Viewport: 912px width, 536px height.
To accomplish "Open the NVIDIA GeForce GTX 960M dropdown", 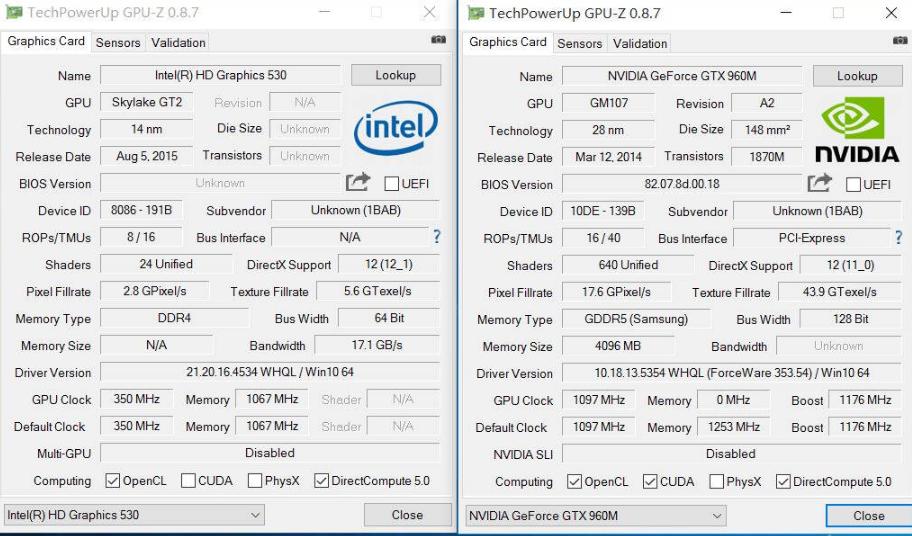I will click(x=596, y=516).
